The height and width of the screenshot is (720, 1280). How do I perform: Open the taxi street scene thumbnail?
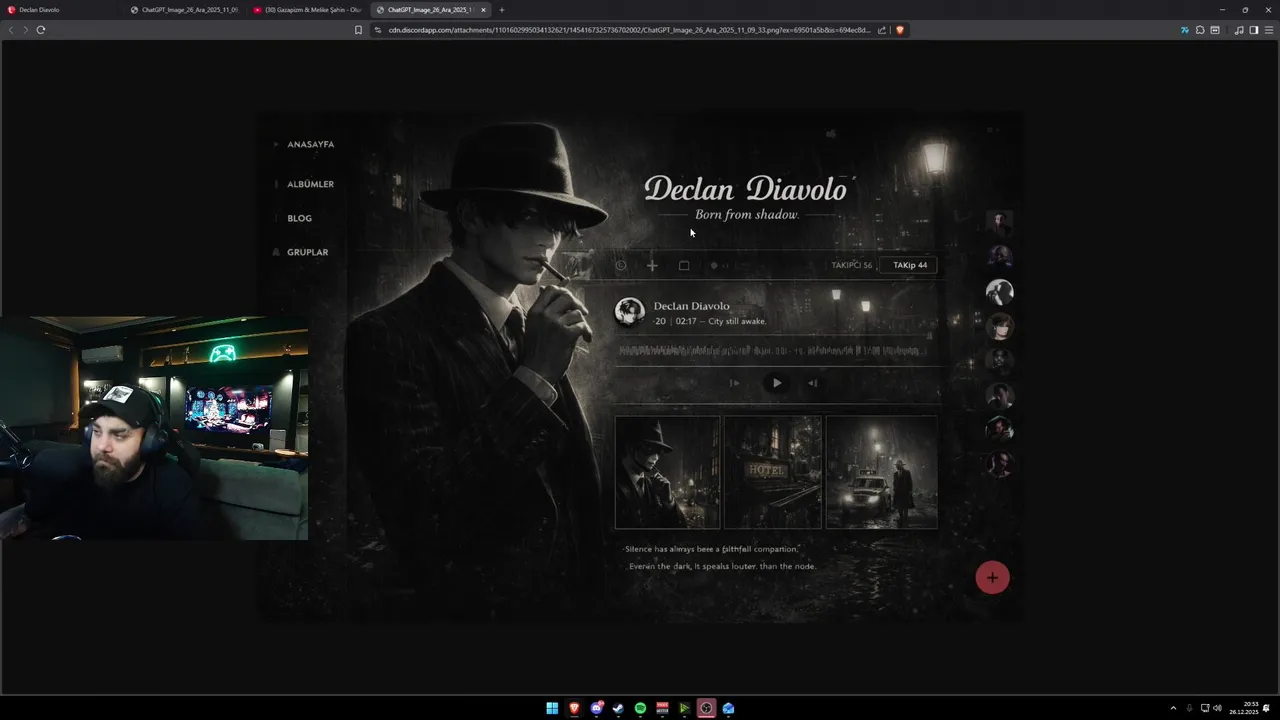tap(882, 472)
